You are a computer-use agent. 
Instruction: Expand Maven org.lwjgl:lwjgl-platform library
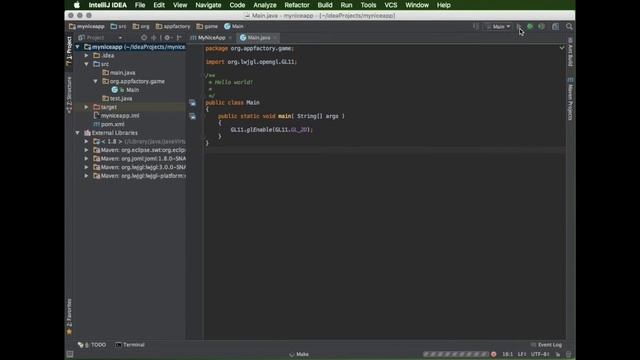click(x=86, y=176)
